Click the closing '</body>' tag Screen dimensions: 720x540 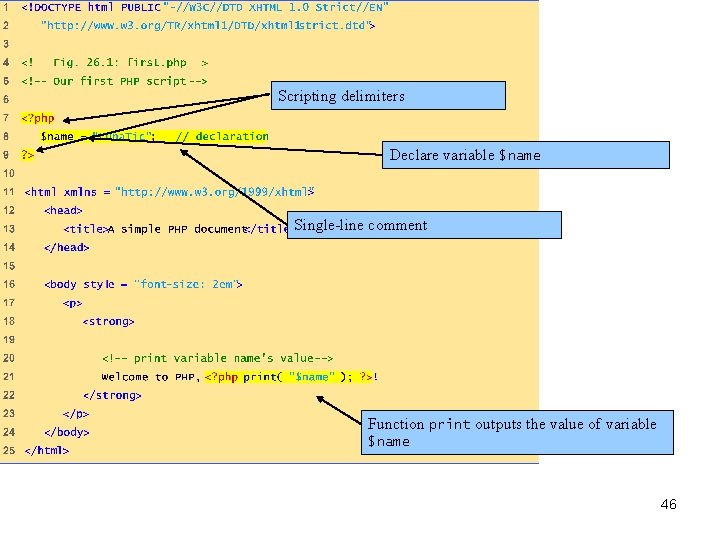coord(67,432)
